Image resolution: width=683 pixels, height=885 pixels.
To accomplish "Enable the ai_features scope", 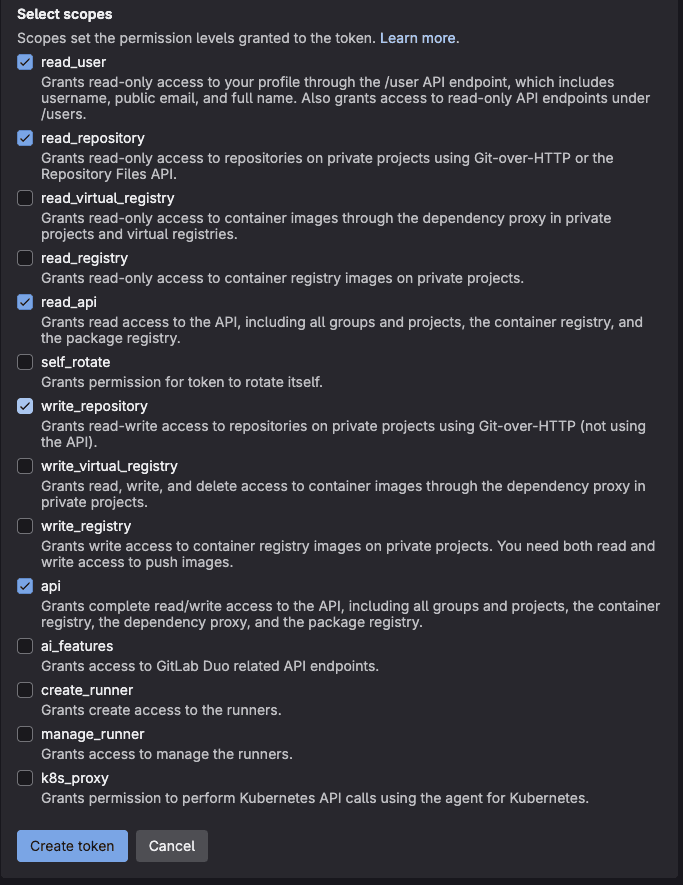I will point(25,646).
